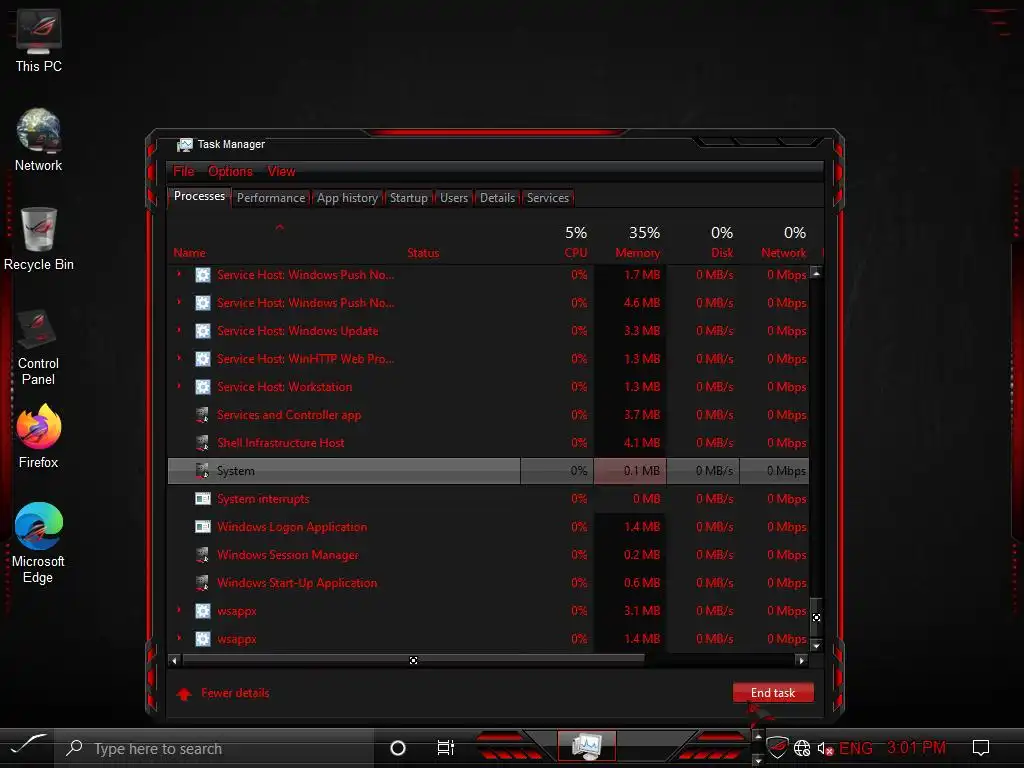Screen dimensions: 1024x768
Task: Click the Task Manager title bar icon
Action: (185, 144)
